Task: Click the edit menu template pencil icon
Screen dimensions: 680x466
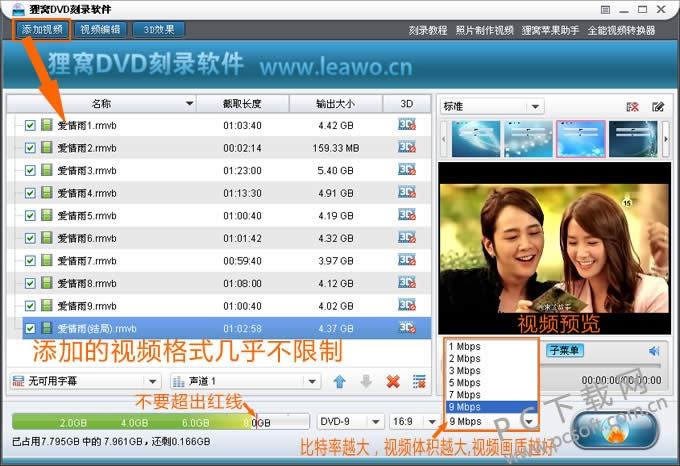Action: click(658, 106)
